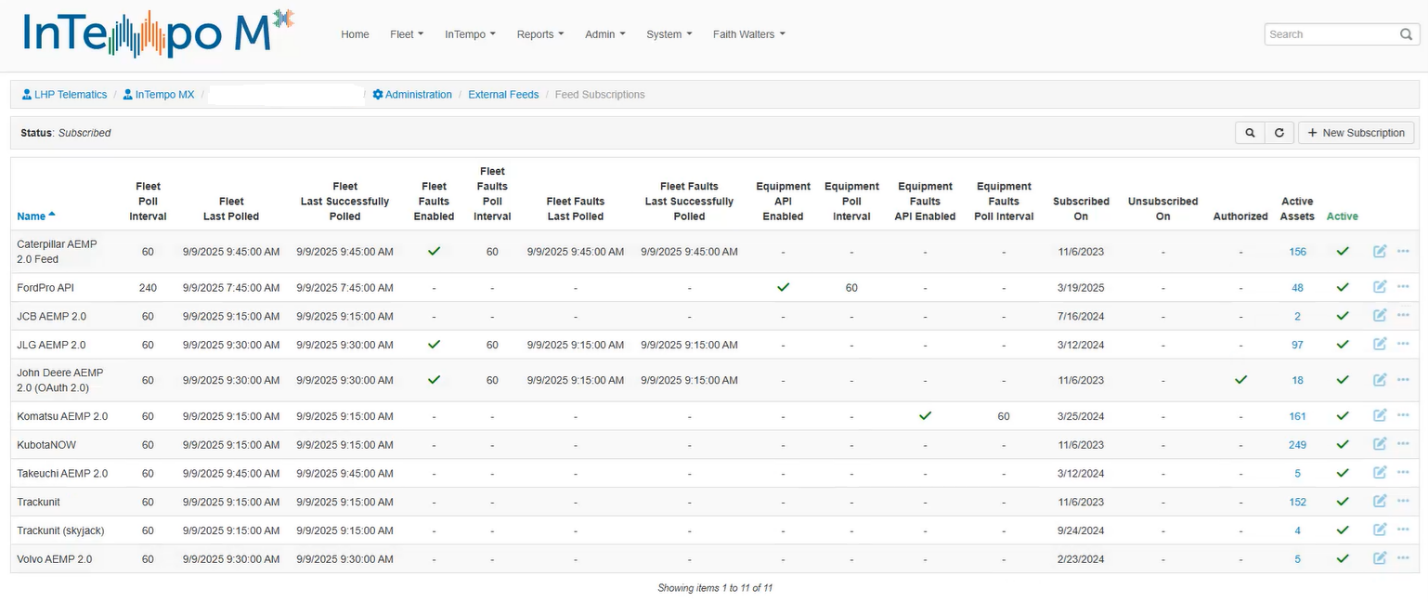The height and width of the screenshot is (602, 1428).
Task: Click Fleet Faults Enabled check for John Deere
Action: (x=434, y=380)
